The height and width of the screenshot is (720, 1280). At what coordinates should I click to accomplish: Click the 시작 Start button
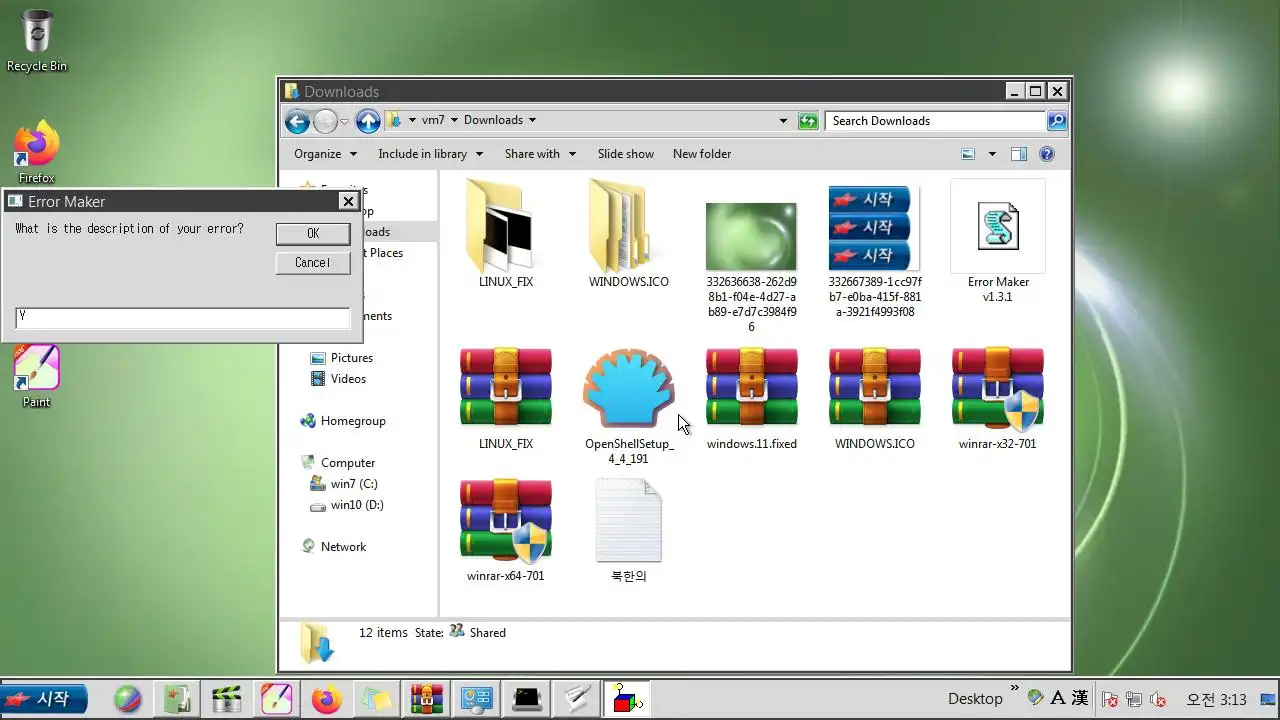point(43,699)
